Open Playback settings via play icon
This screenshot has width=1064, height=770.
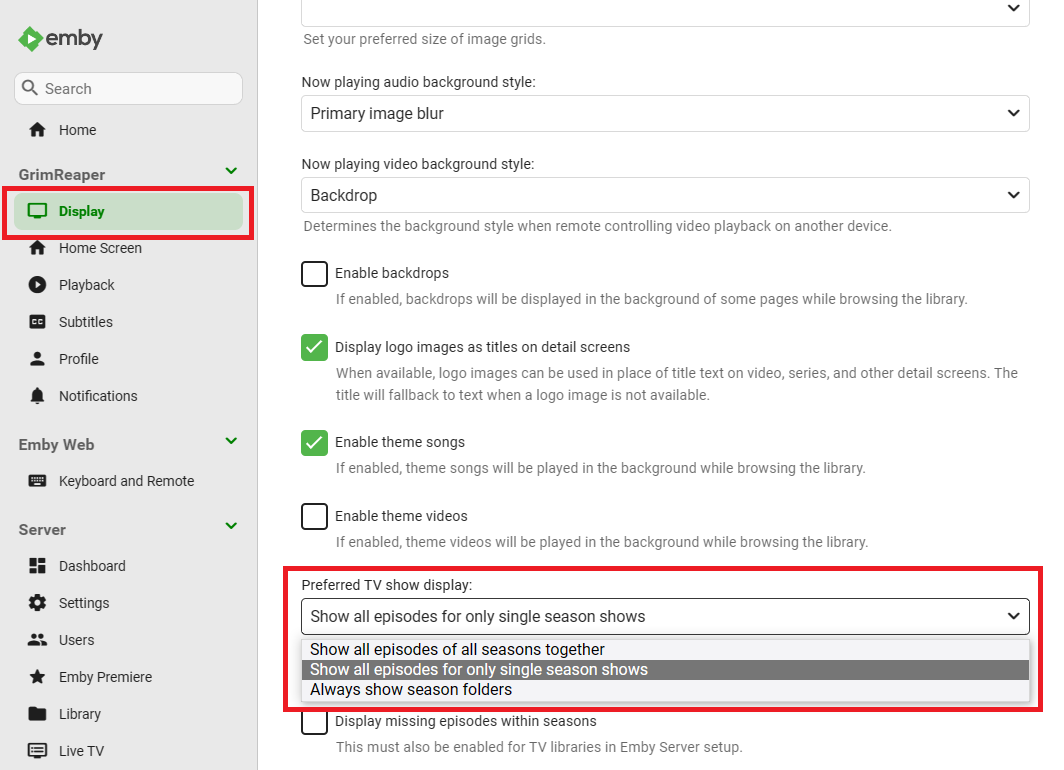38,285
